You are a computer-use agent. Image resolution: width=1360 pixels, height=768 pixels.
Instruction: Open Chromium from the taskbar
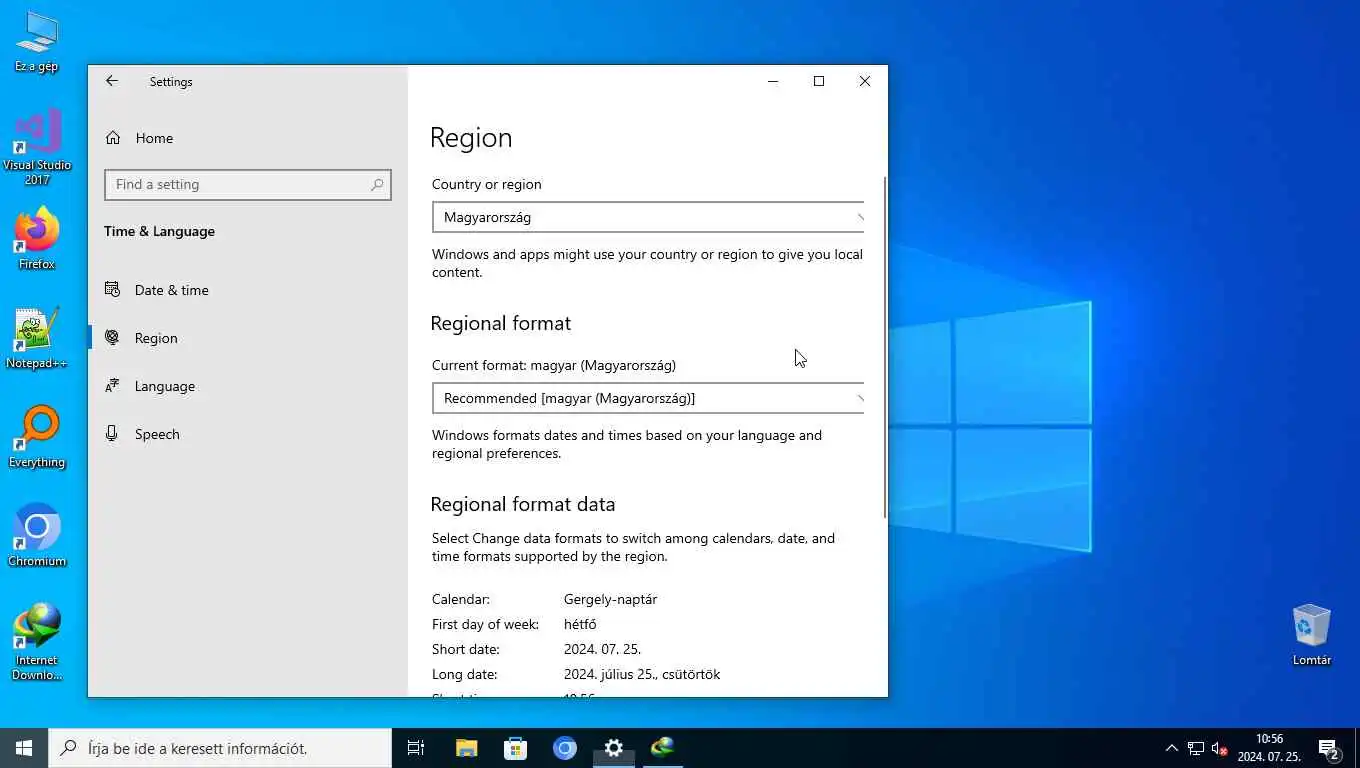point(565,748)
